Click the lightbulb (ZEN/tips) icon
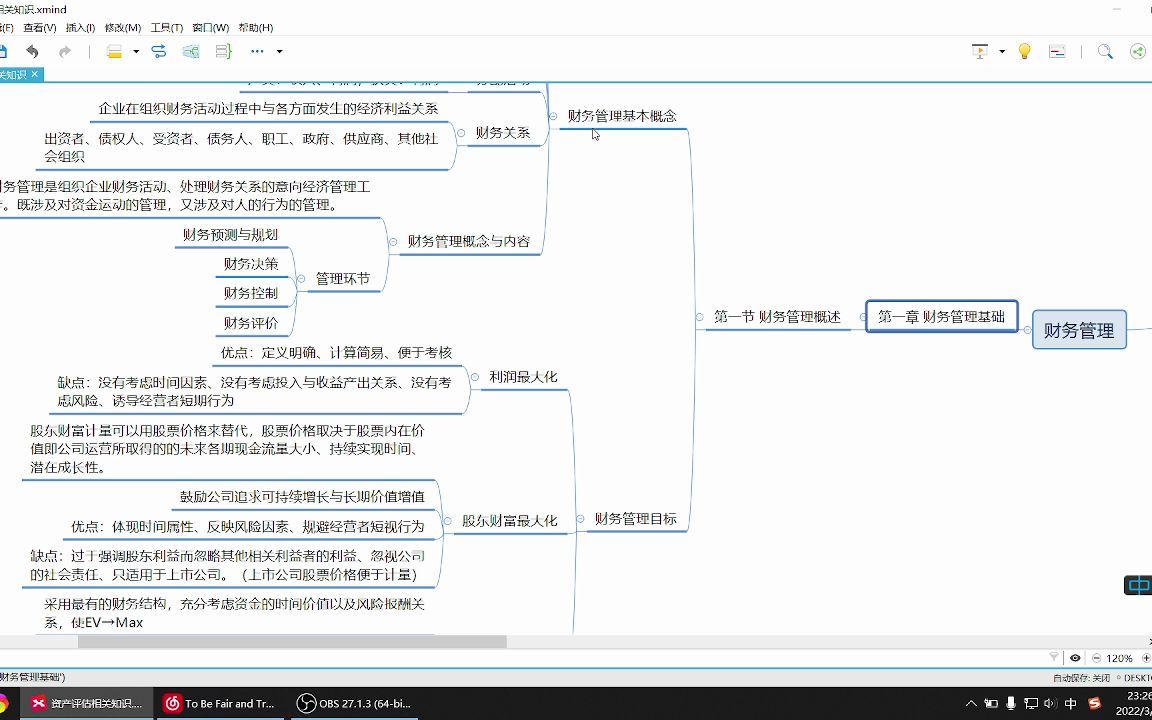This screenshot has height=720, width=1152. (1024, 51)
